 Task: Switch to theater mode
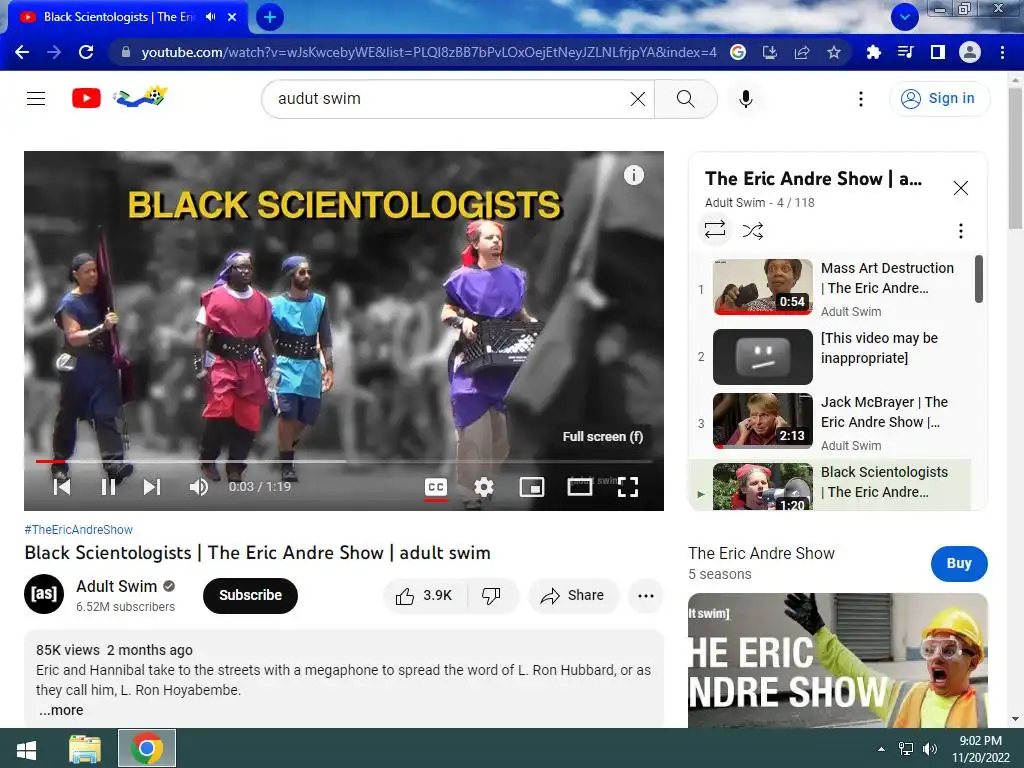click(x=579, y=487)
